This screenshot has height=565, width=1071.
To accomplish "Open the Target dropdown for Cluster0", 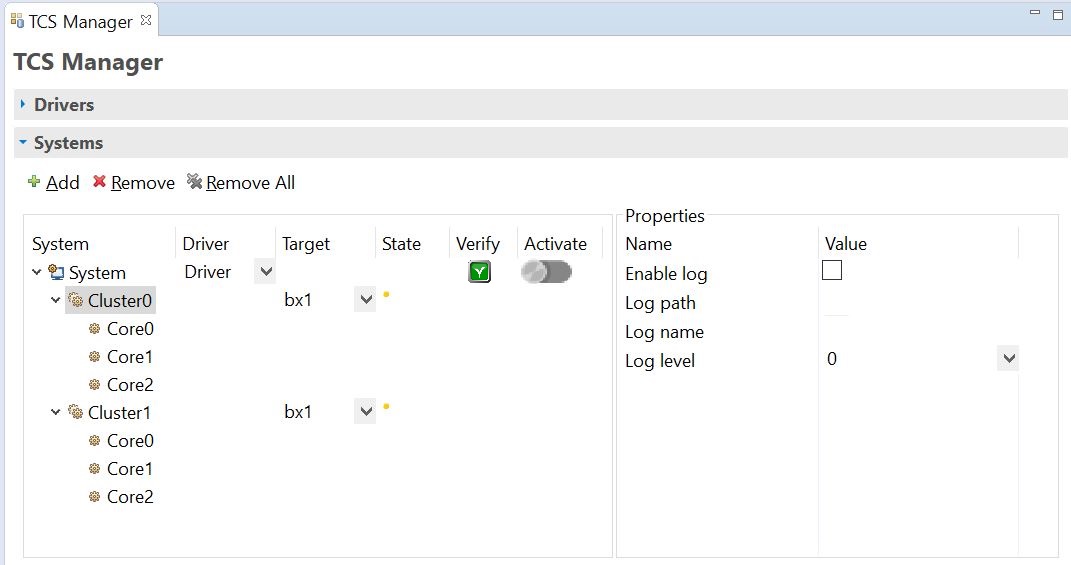I will tap(365, 300).
